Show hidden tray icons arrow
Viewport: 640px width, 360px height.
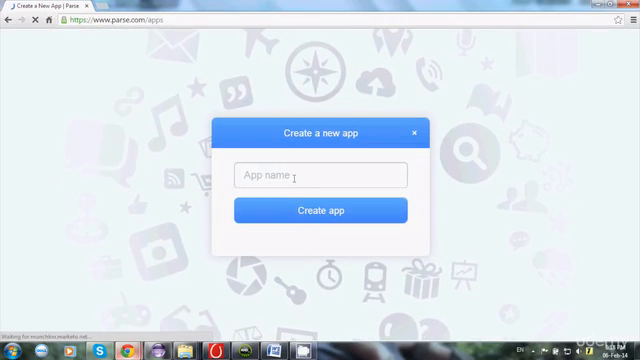533,351
